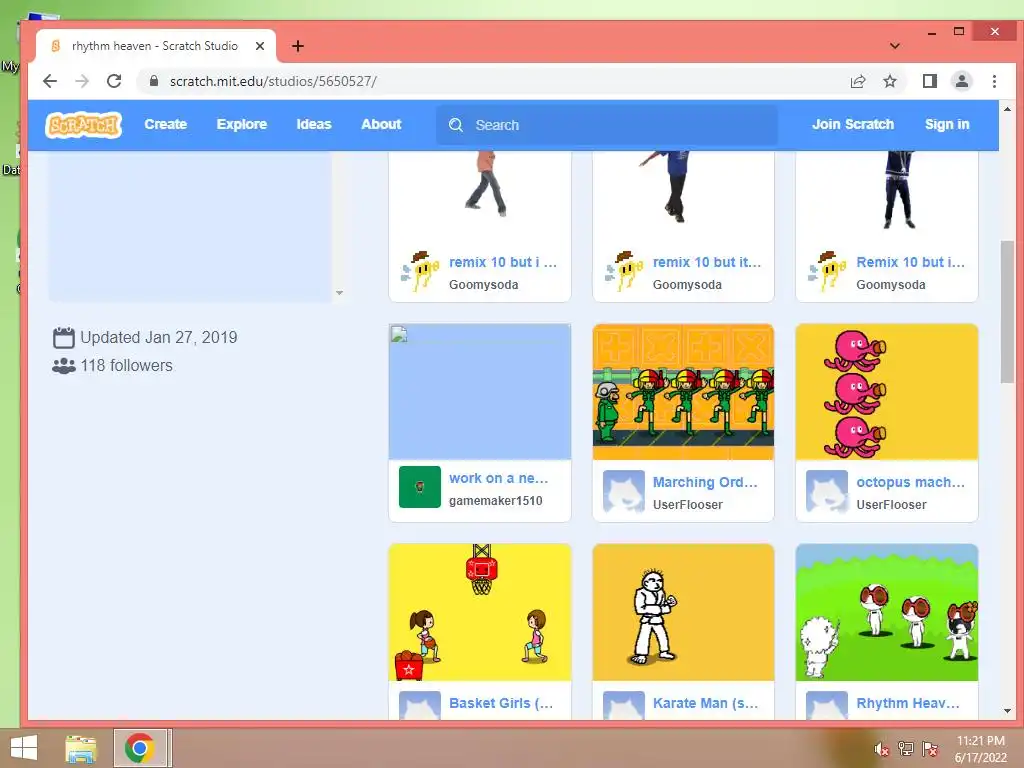This screenshot has height=768, width=1024.
Task: Open broken-image thumbnail of 'work on a ne...'
Action: (x=480, y=392)
